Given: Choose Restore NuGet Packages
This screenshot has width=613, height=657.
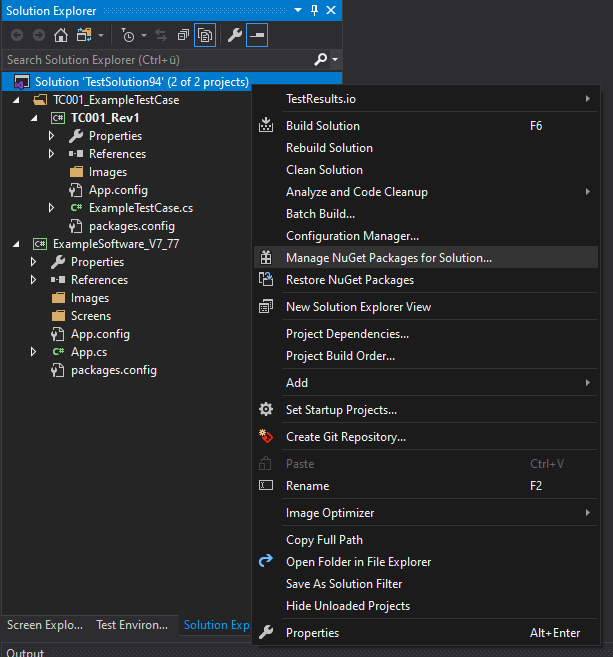Looking at the screenshot, I should tap(426, 280).
